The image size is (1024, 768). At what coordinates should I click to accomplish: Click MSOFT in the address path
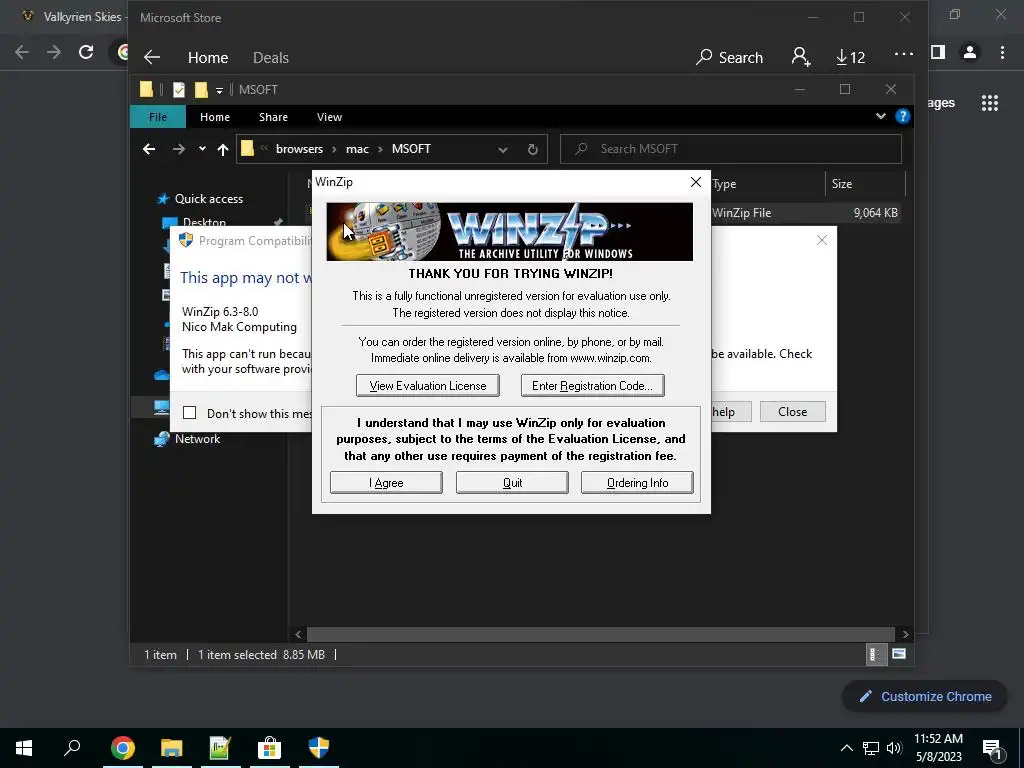click(411, 149)
